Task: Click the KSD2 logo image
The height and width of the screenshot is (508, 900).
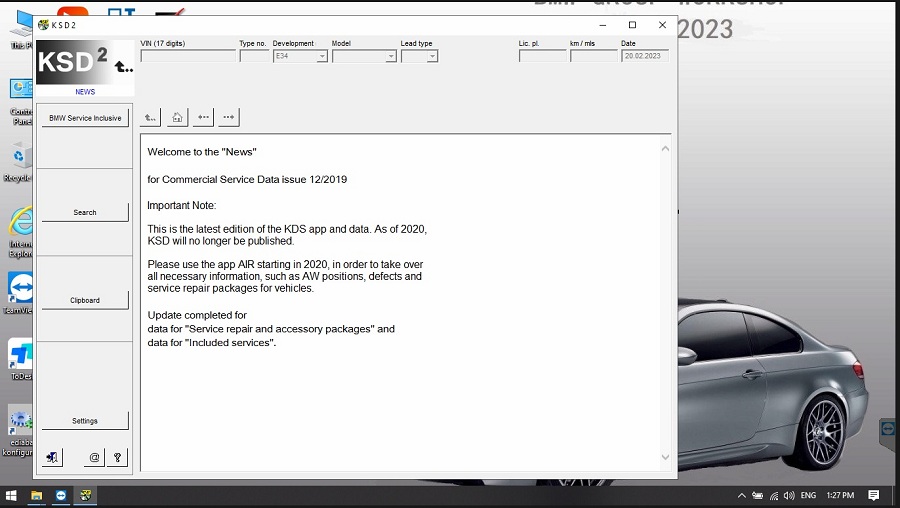Action: [x=85, y=63]
